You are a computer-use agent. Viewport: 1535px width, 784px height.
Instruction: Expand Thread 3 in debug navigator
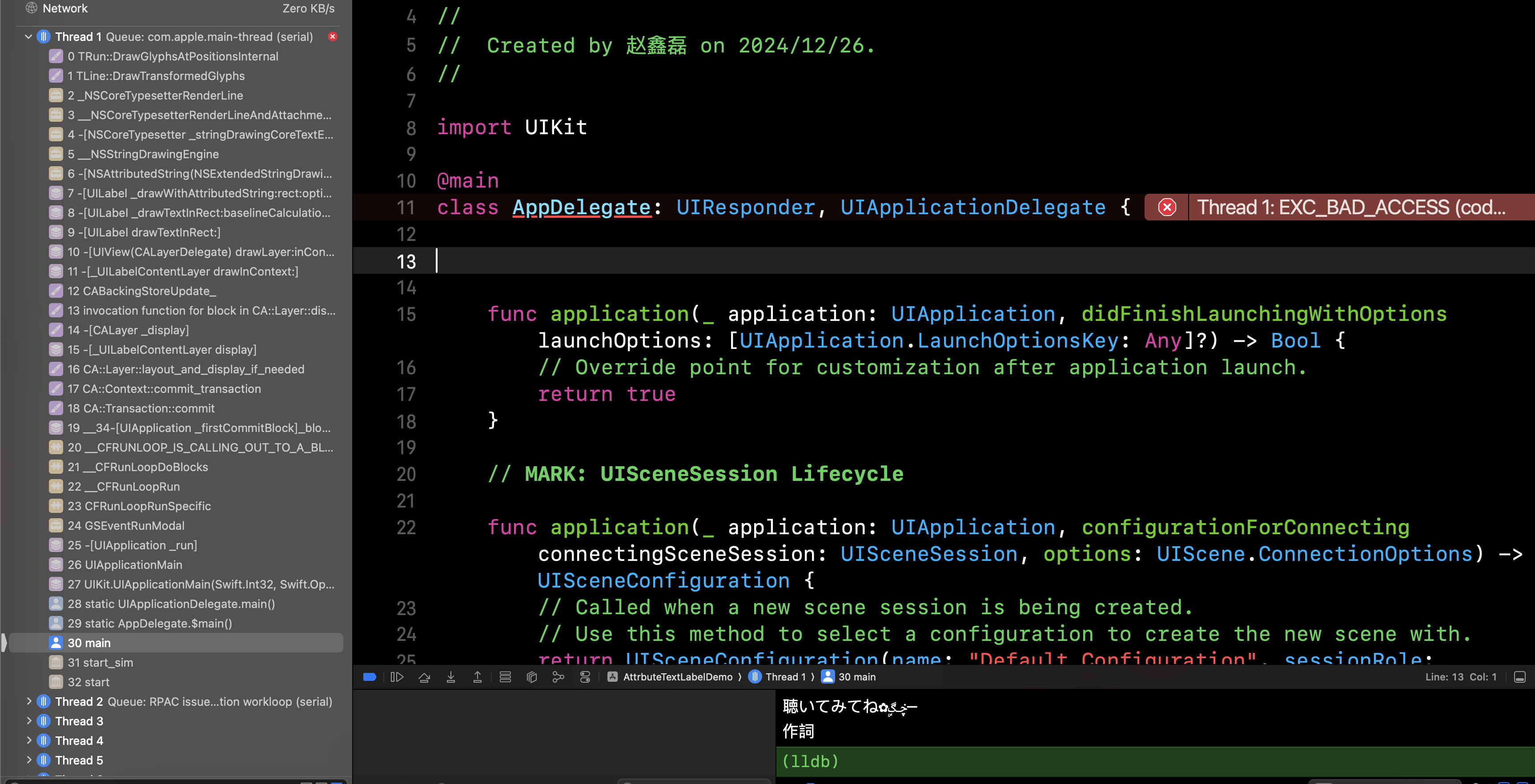coord(28,721)
